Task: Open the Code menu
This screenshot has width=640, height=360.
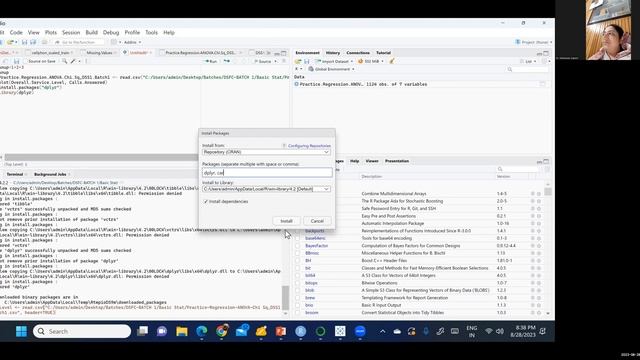Action: coord(16,32)
